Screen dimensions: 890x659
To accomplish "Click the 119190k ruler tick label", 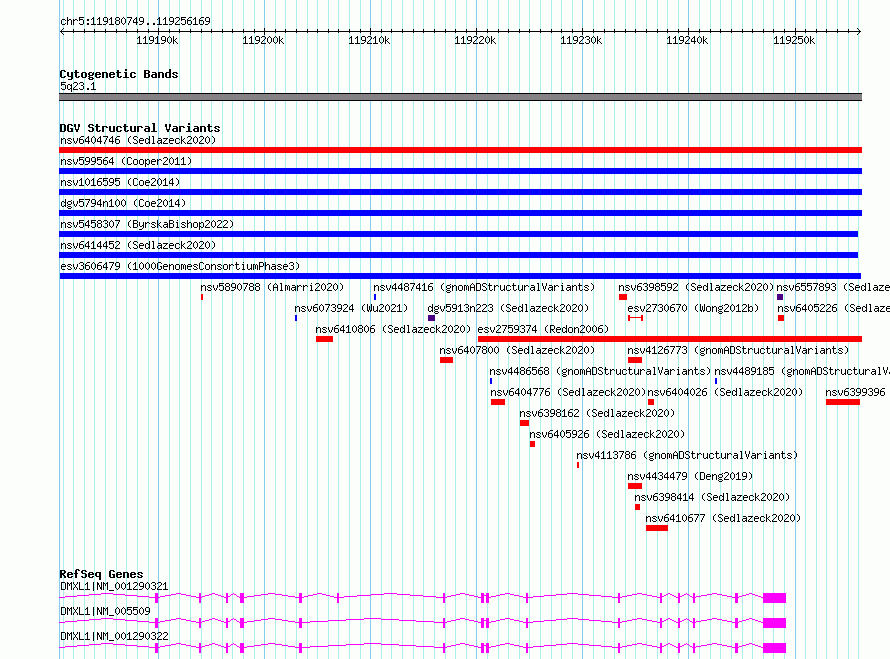I will [x=157, y=40].
